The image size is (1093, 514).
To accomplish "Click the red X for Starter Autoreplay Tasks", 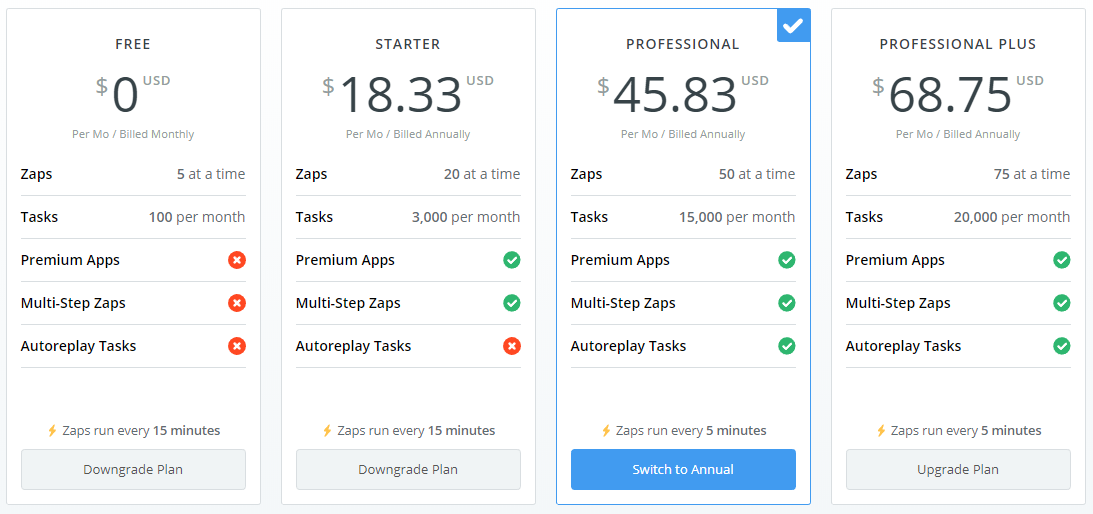I will pos(512,346).
